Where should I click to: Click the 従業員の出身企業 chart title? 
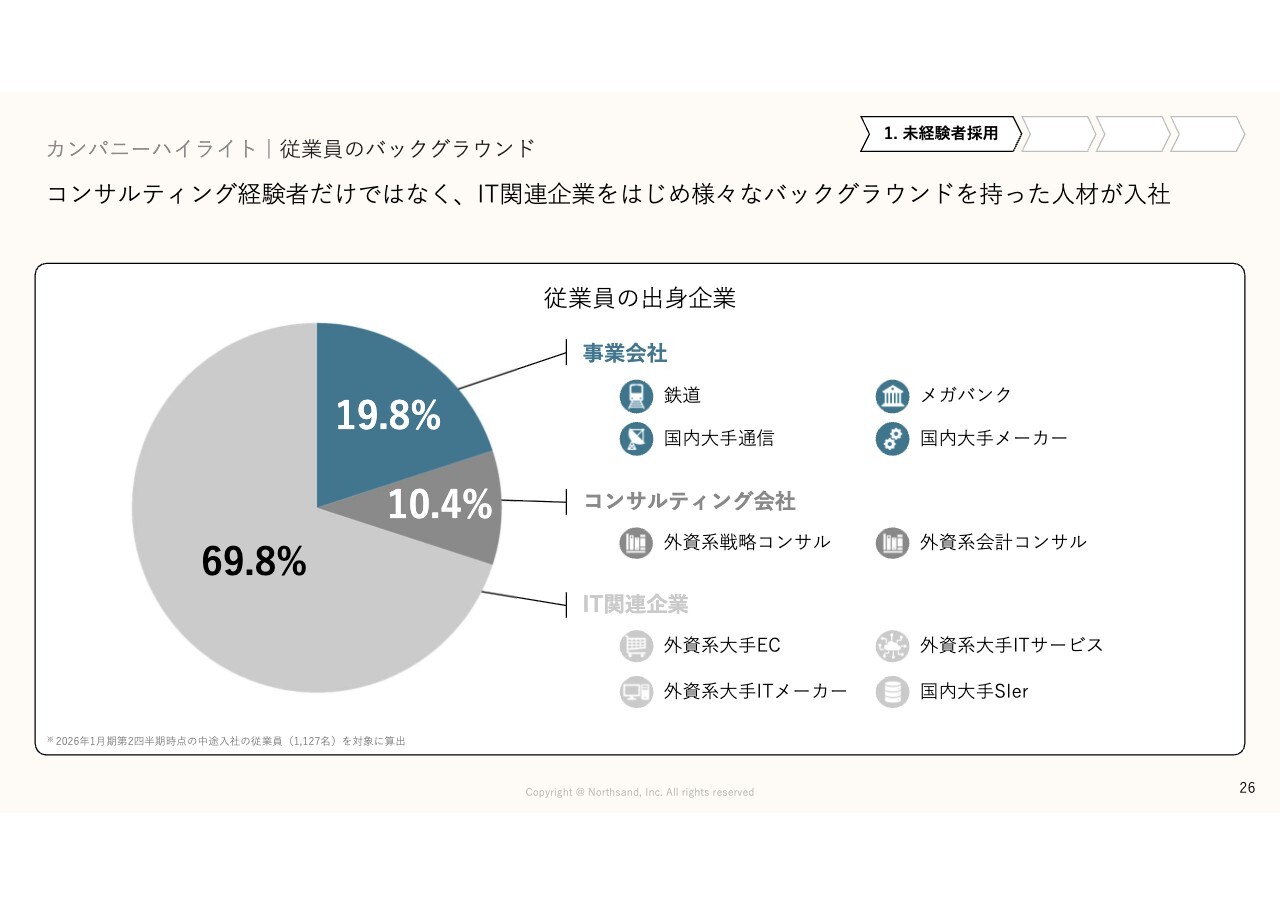[x=640, y=298]
